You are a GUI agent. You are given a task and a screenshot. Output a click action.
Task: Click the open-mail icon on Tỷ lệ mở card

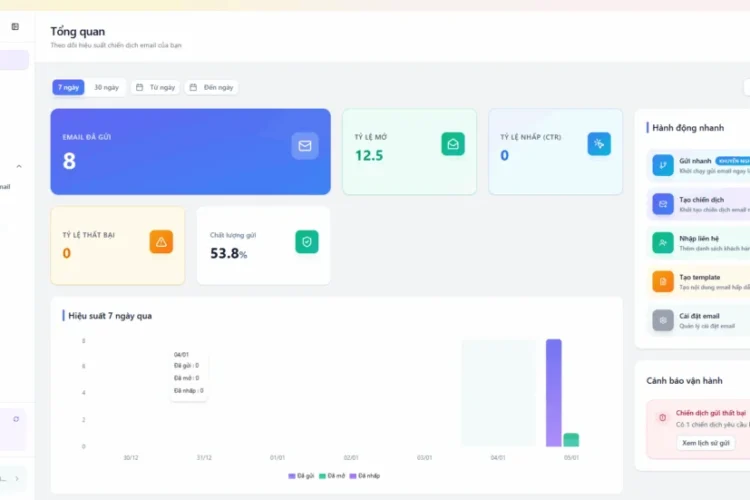click(453, 144)
